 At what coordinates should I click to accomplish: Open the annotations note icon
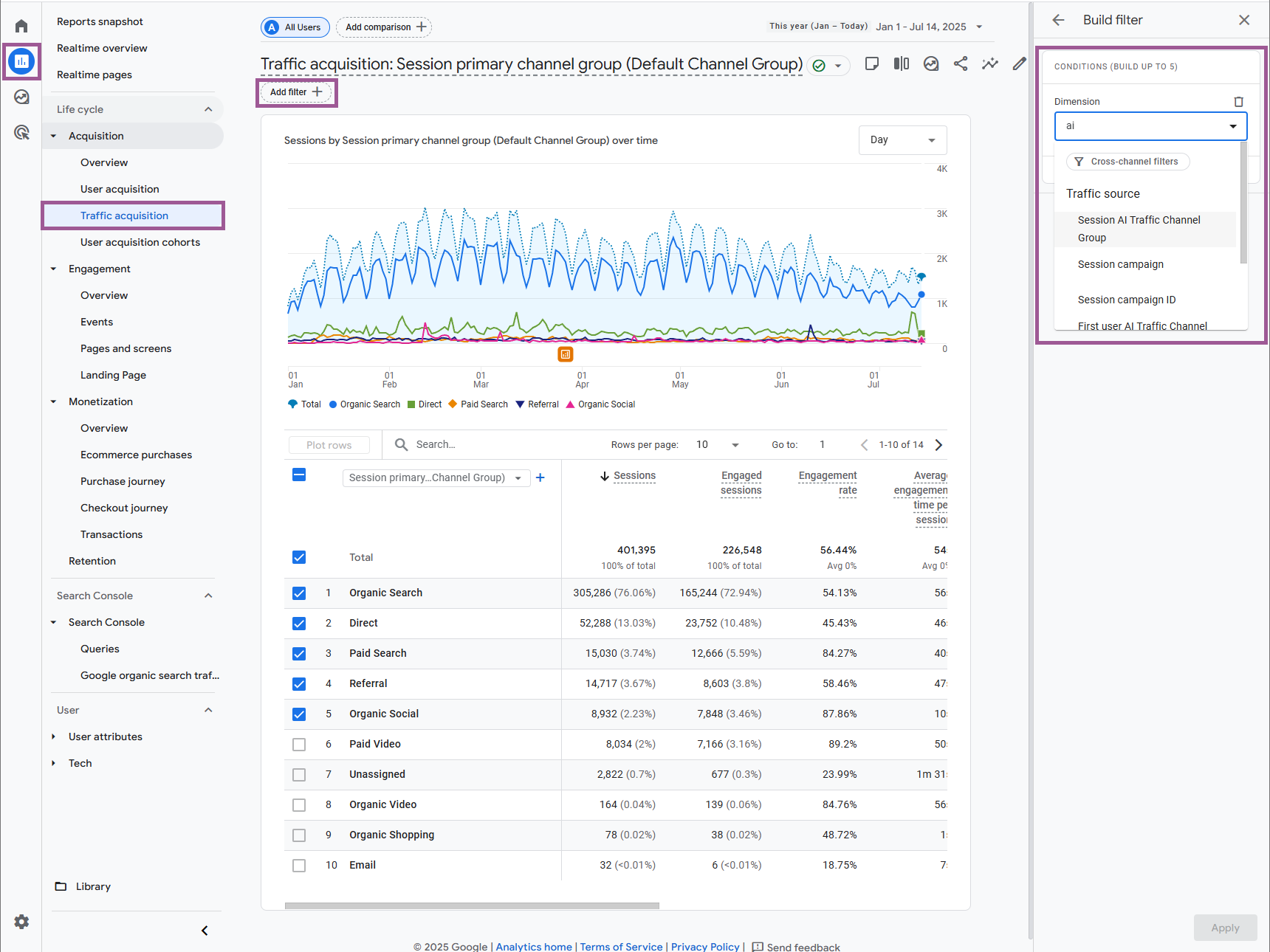pyautogui.click(x=872, y=63)
